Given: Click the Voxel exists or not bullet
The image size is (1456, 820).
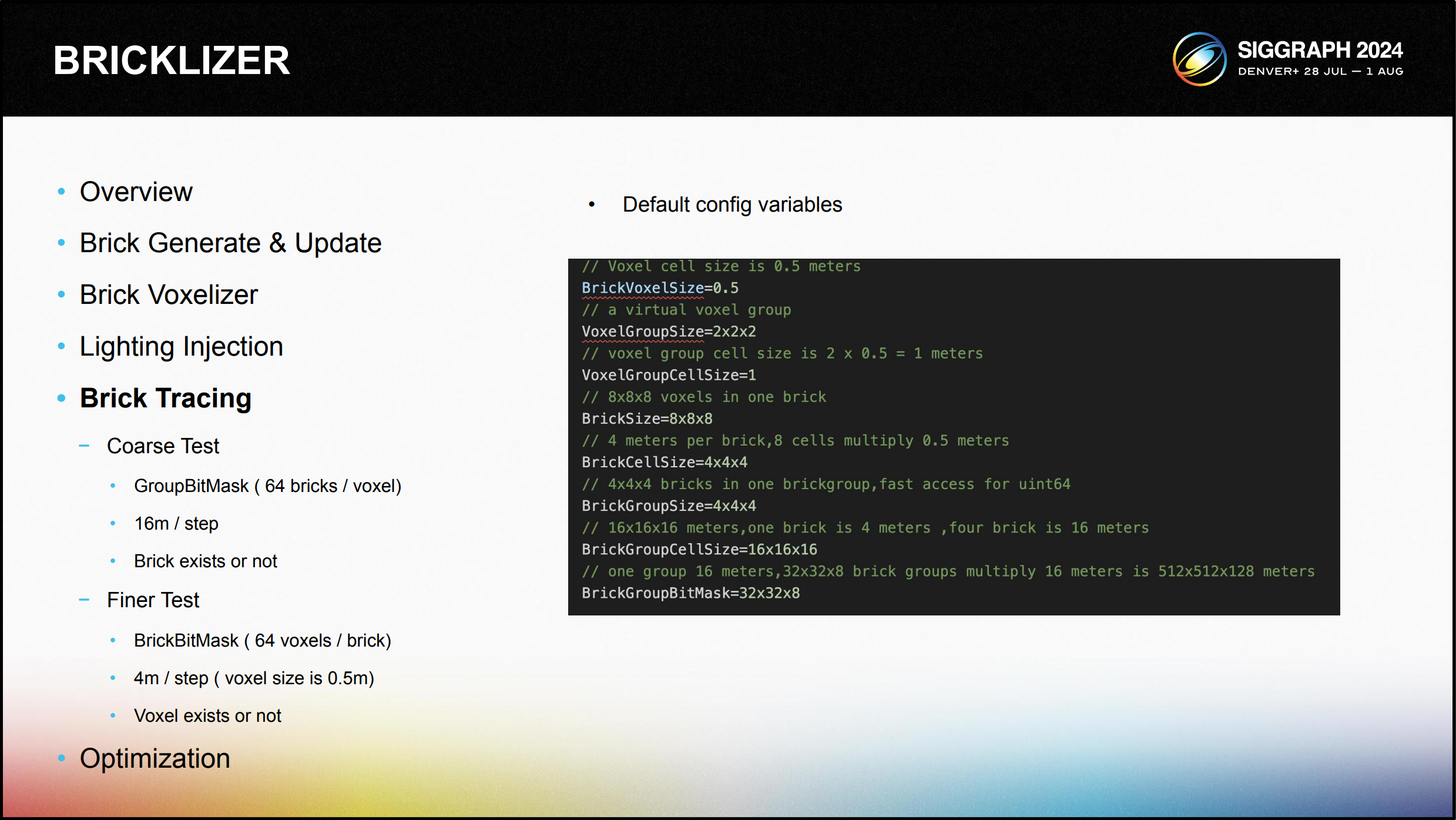Looking at the screenshot, I should (207, 716).
